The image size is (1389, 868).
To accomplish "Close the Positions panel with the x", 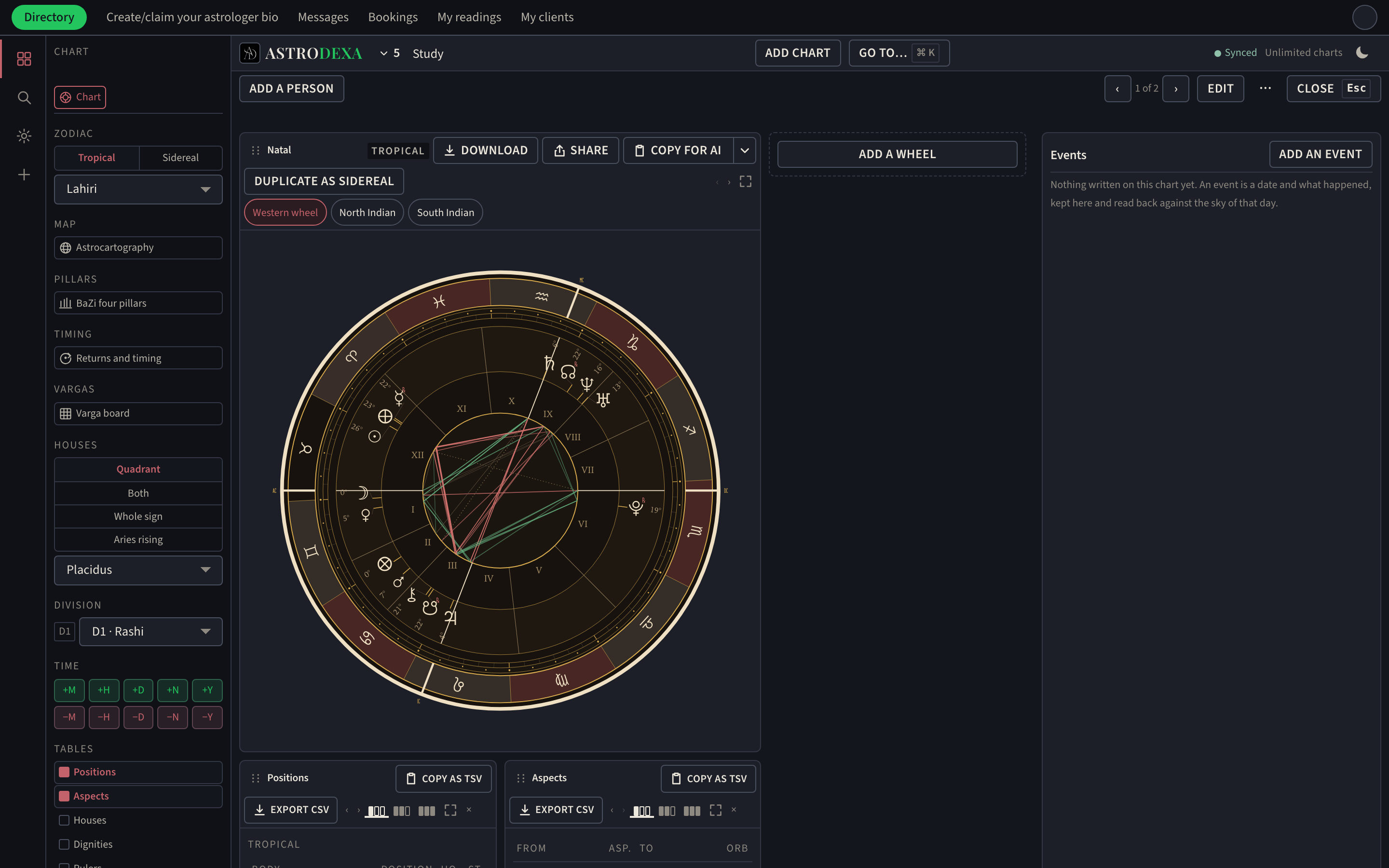I will pyautogui.click(x=469, y=810).
